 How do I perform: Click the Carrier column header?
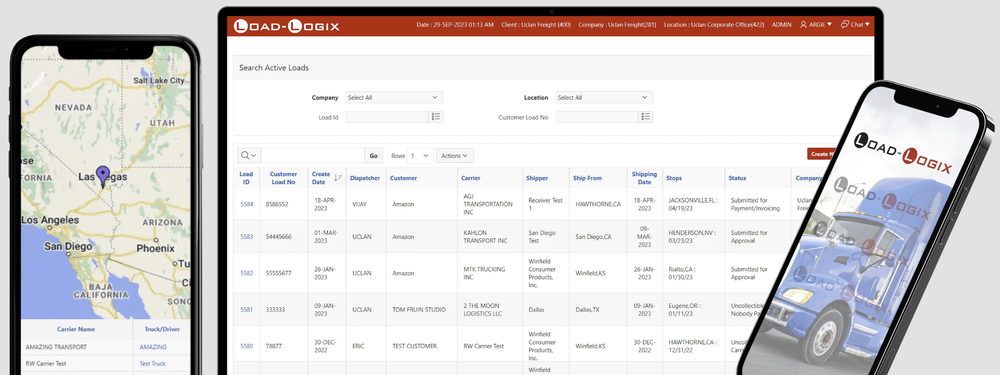click(471, 179)
